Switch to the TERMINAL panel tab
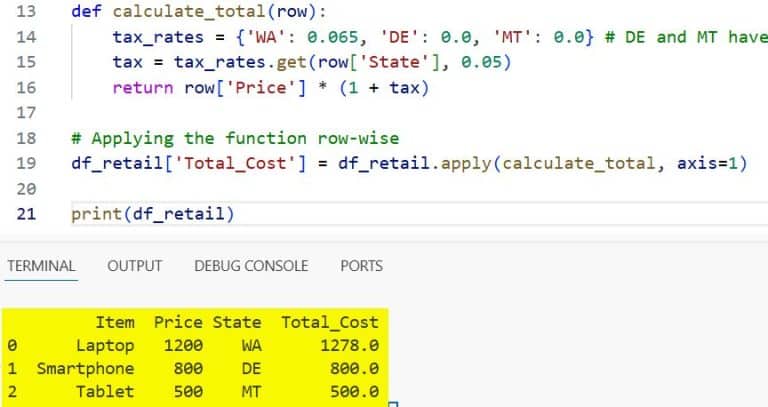Screen dimensions: 768x407 [41, 266]
